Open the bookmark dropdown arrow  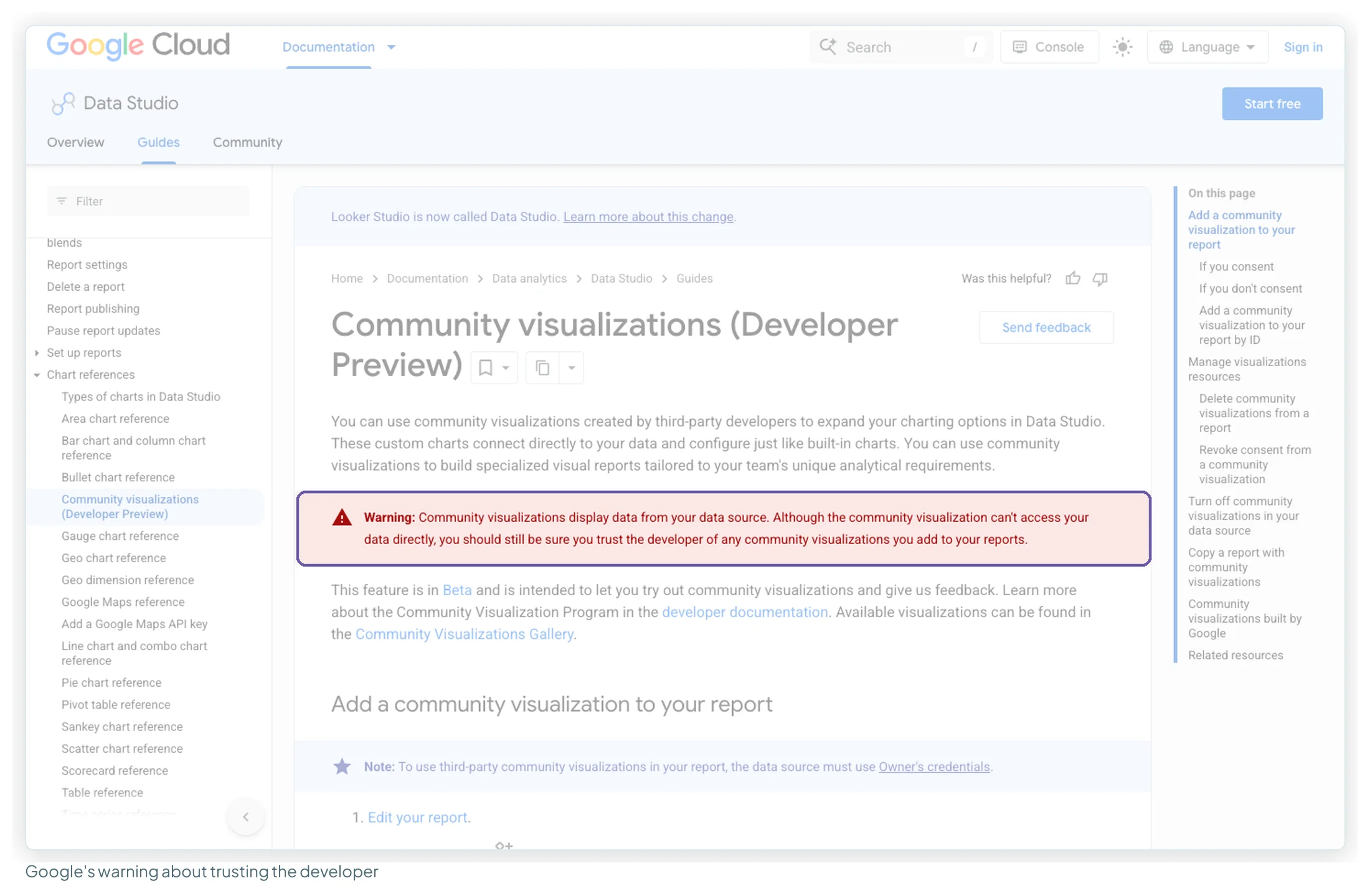[506, 368]
